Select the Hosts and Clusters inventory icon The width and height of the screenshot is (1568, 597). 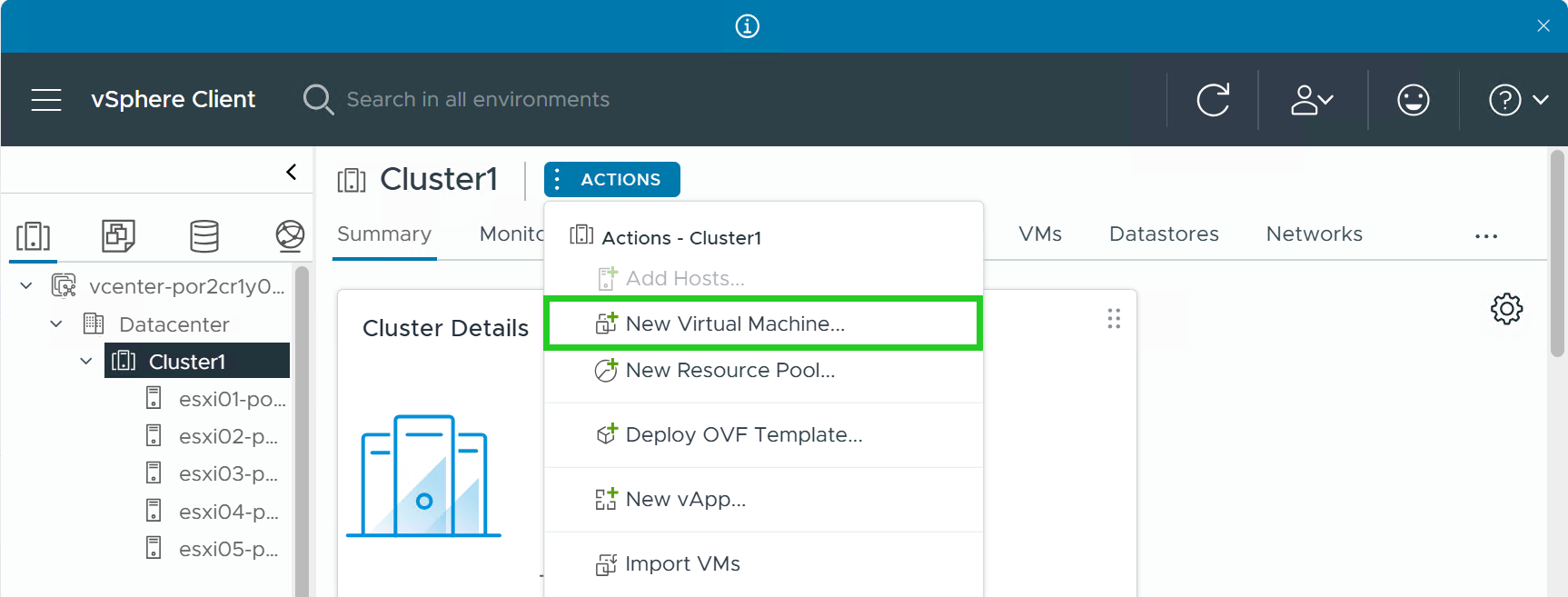click(34, 236)
